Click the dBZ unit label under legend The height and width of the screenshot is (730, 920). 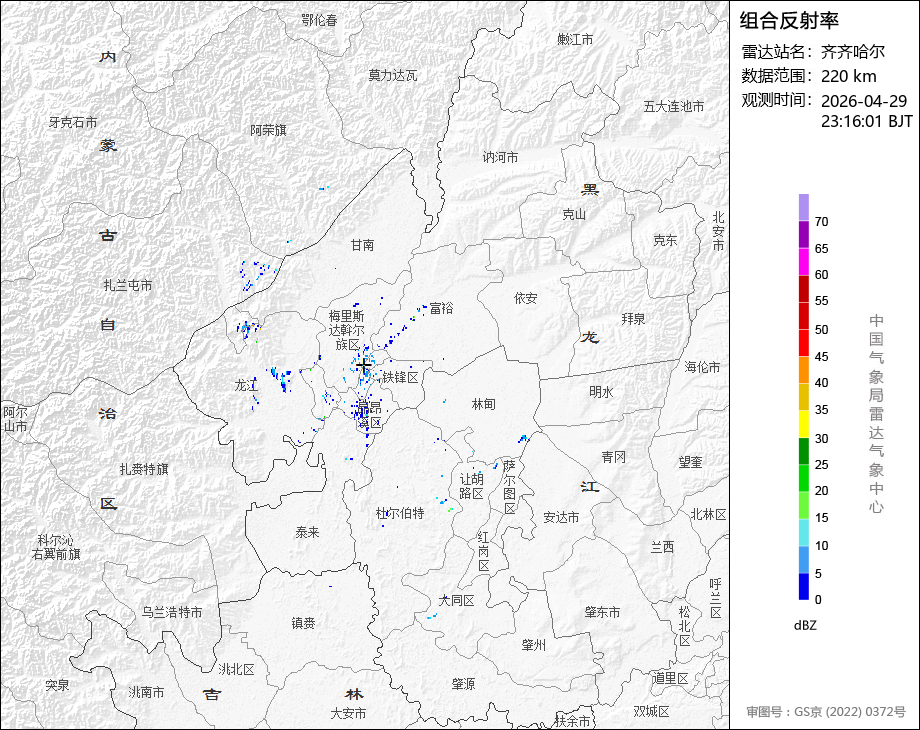coord(805,626)
